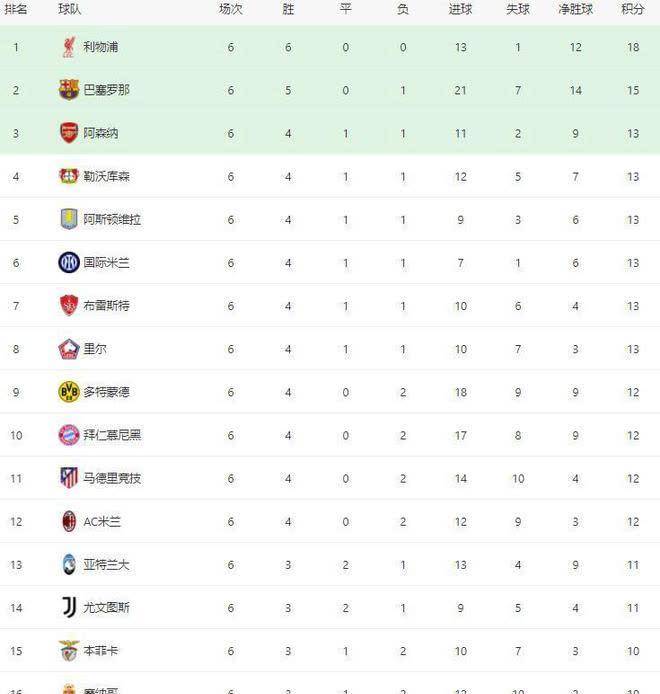Screen dimensions: 660x694
Task: Click the Barcelona club crest
Action: pyautogui.click(x=69, y=90)
